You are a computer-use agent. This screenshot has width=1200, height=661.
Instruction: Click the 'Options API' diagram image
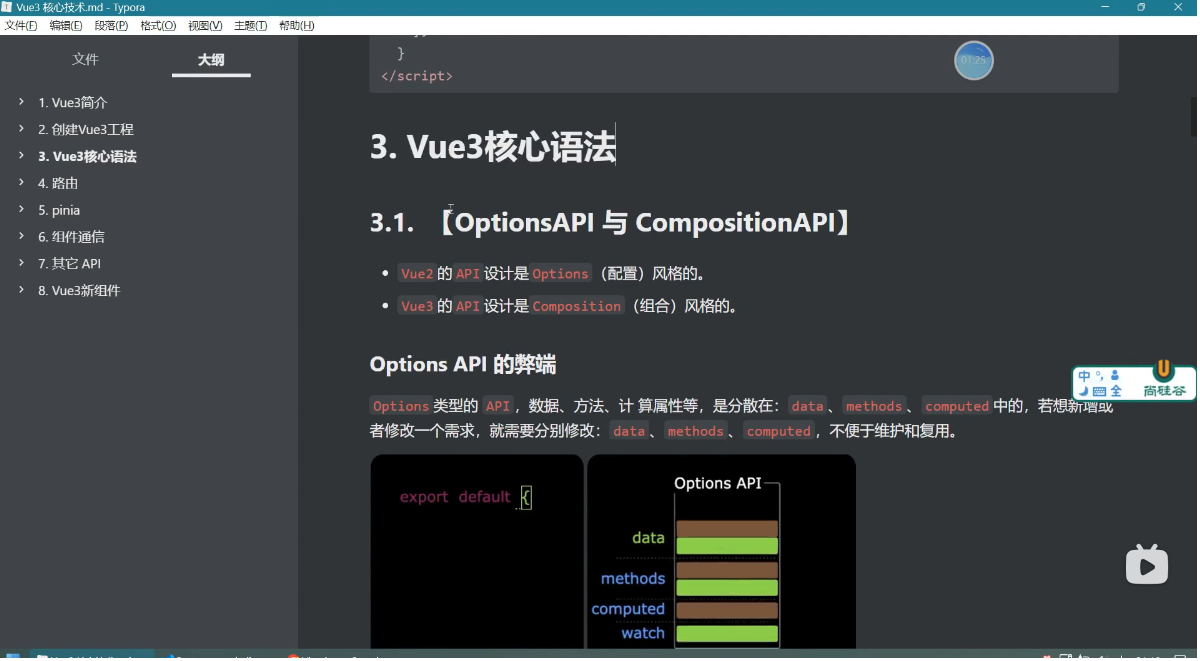721,551
